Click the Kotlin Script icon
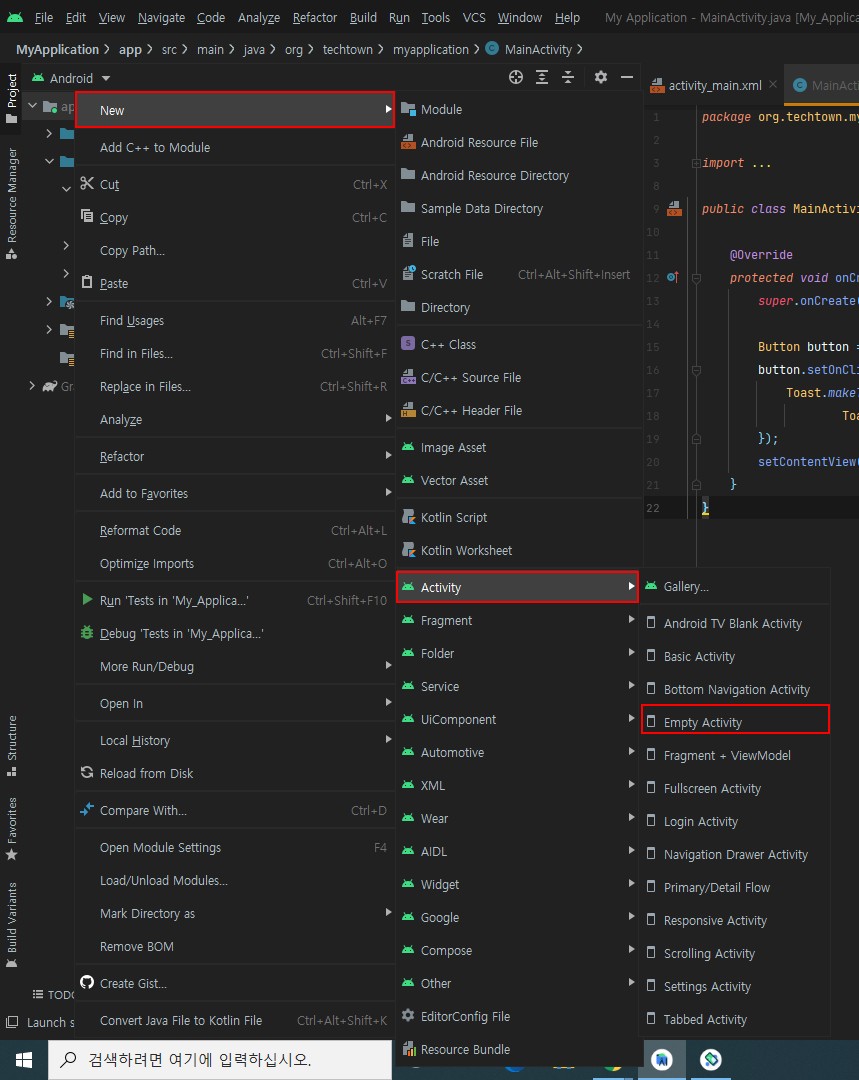This screenshot has width=859, height=1080. click(408, 517)
